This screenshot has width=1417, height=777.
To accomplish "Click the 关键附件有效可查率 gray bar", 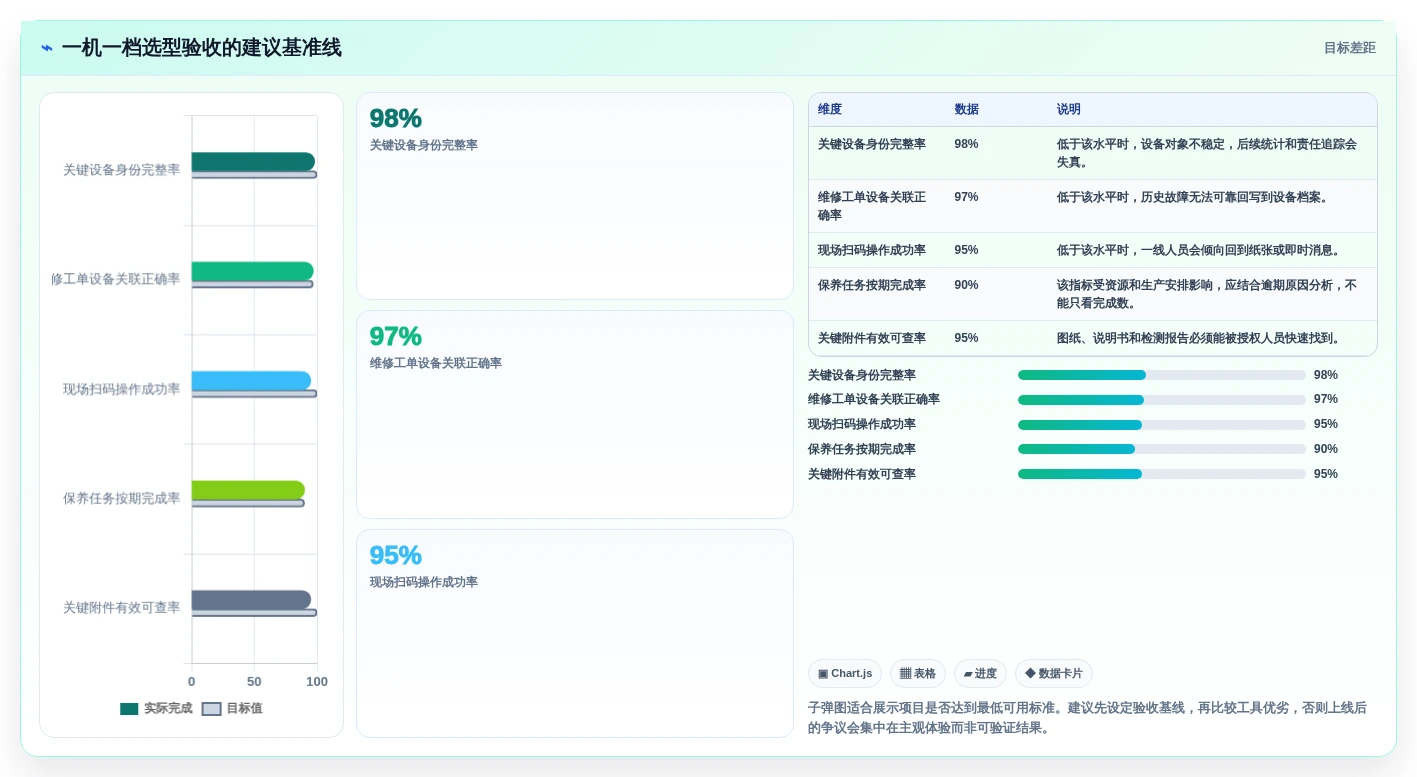I will point(251,600).
